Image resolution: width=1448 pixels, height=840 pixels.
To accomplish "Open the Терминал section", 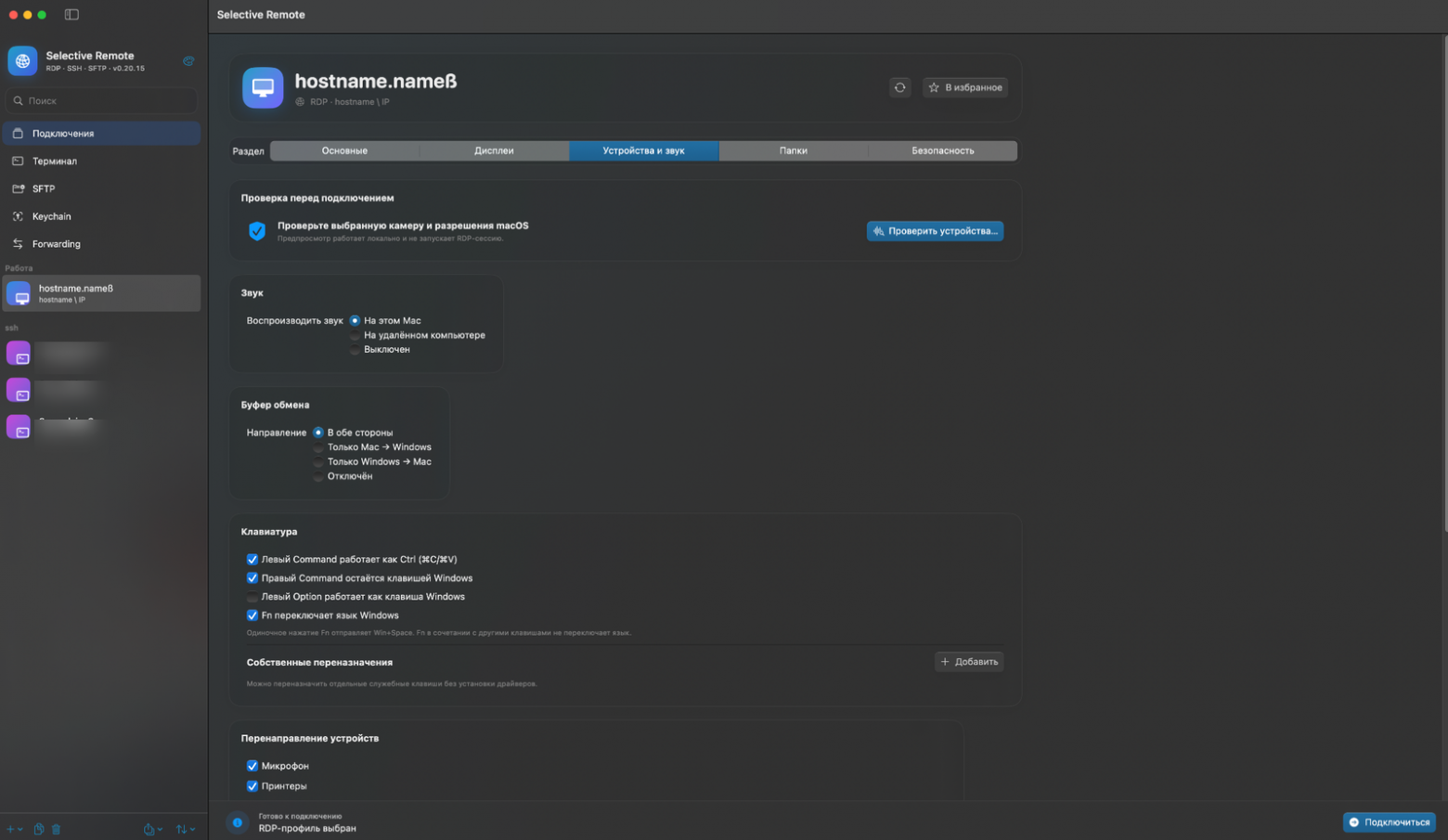I will [101, 162].
